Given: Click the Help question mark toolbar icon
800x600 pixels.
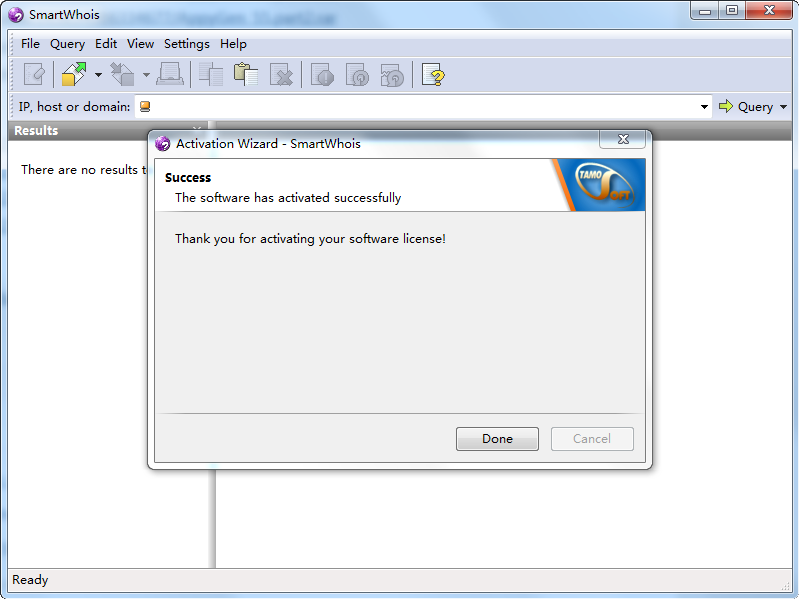Looking at the screenshot, I should tap(433, 75).
